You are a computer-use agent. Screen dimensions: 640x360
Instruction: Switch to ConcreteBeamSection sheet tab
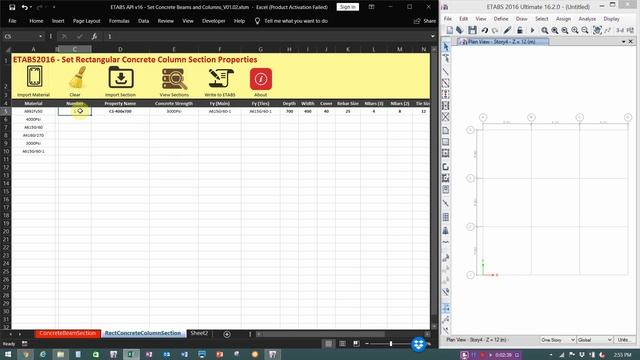68,333
